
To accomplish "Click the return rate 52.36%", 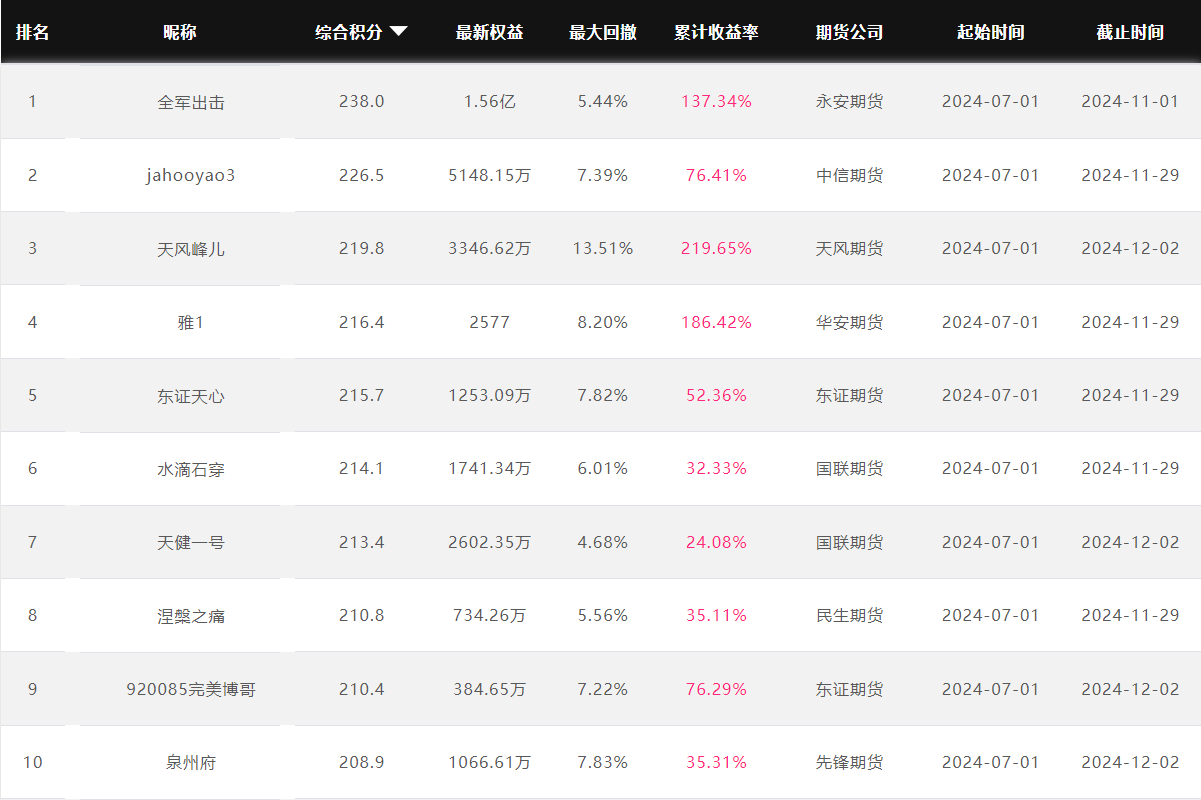I will 716,395.
